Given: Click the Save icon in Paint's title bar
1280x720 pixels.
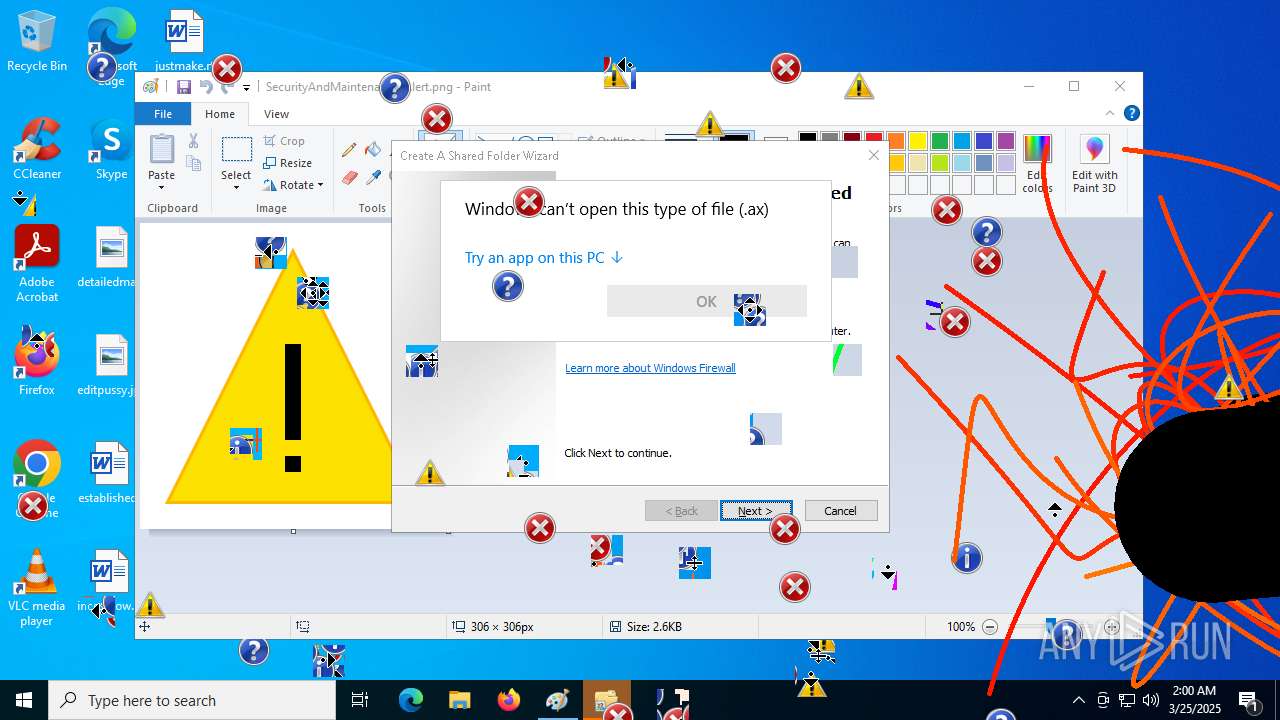Looking at the screenshot, I should [184, 87].
